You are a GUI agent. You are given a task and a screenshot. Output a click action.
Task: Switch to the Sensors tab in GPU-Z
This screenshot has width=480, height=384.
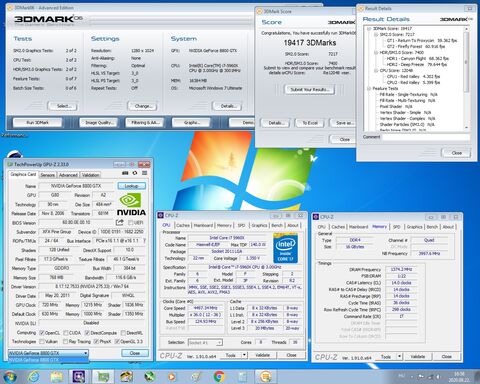(x=47, y=175)
